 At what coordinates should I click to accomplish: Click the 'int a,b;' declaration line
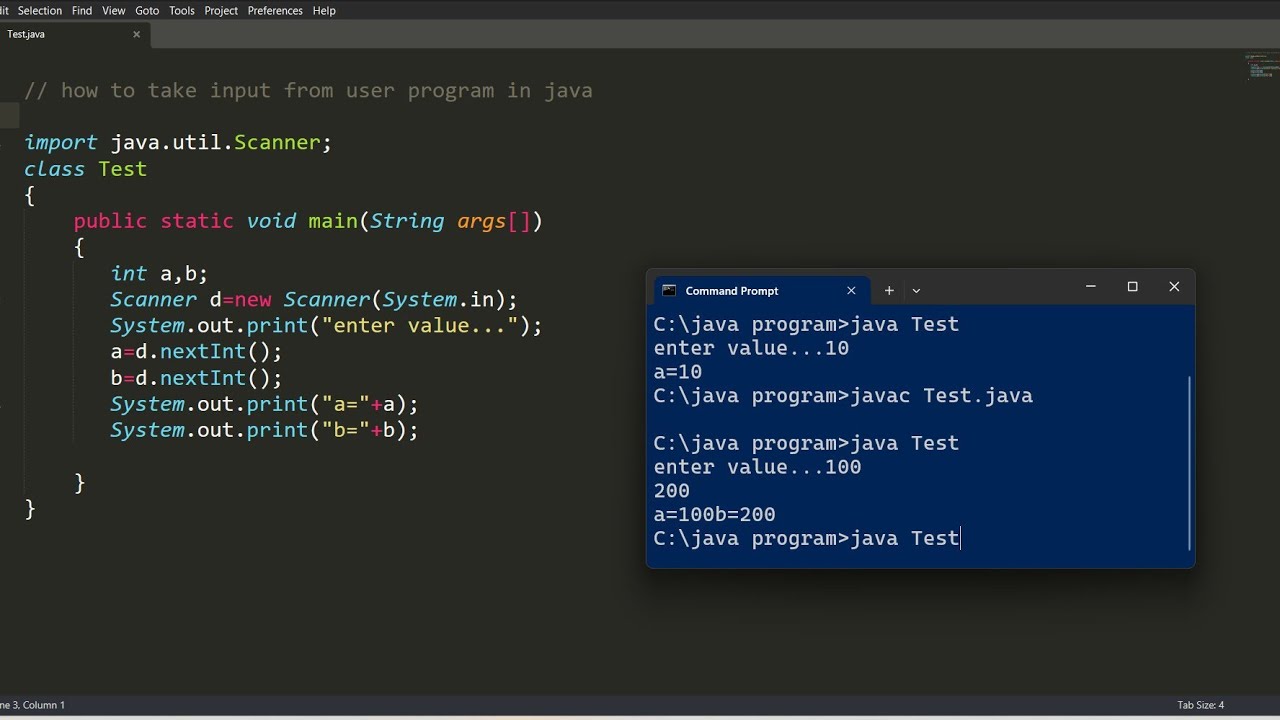(x=159, y=273)
